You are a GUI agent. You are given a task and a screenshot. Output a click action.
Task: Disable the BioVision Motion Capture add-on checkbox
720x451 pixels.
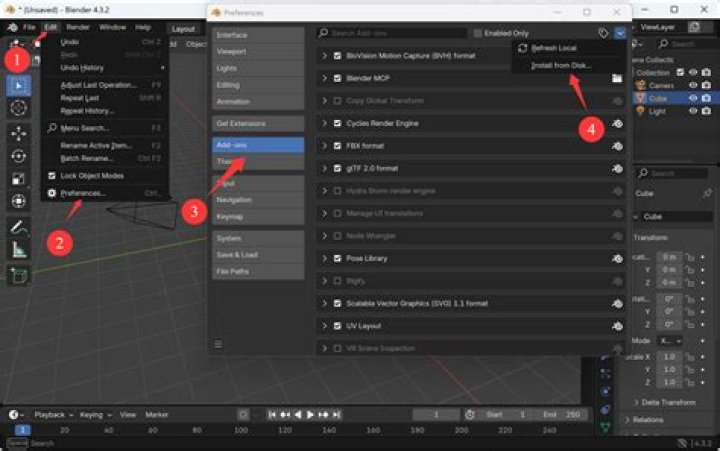pyautogui.click(x=338, y=56)
